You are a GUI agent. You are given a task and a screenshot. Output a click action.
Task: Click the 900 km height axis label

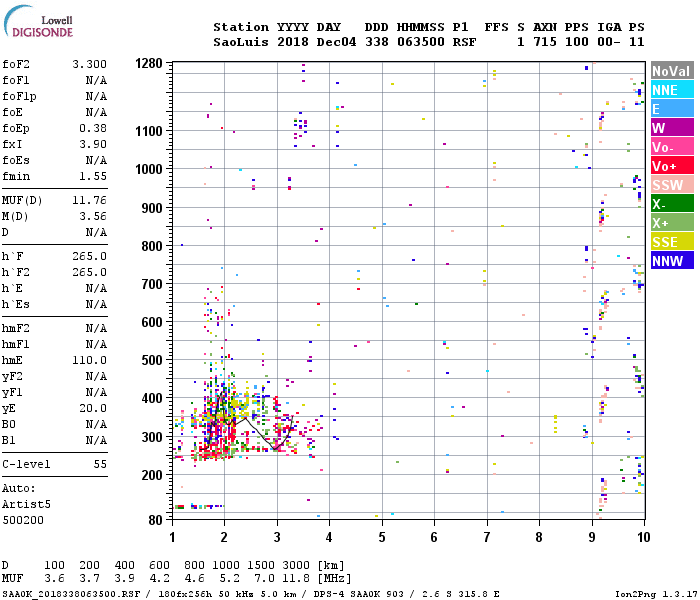pyautogui.click(x=152, y=208)
